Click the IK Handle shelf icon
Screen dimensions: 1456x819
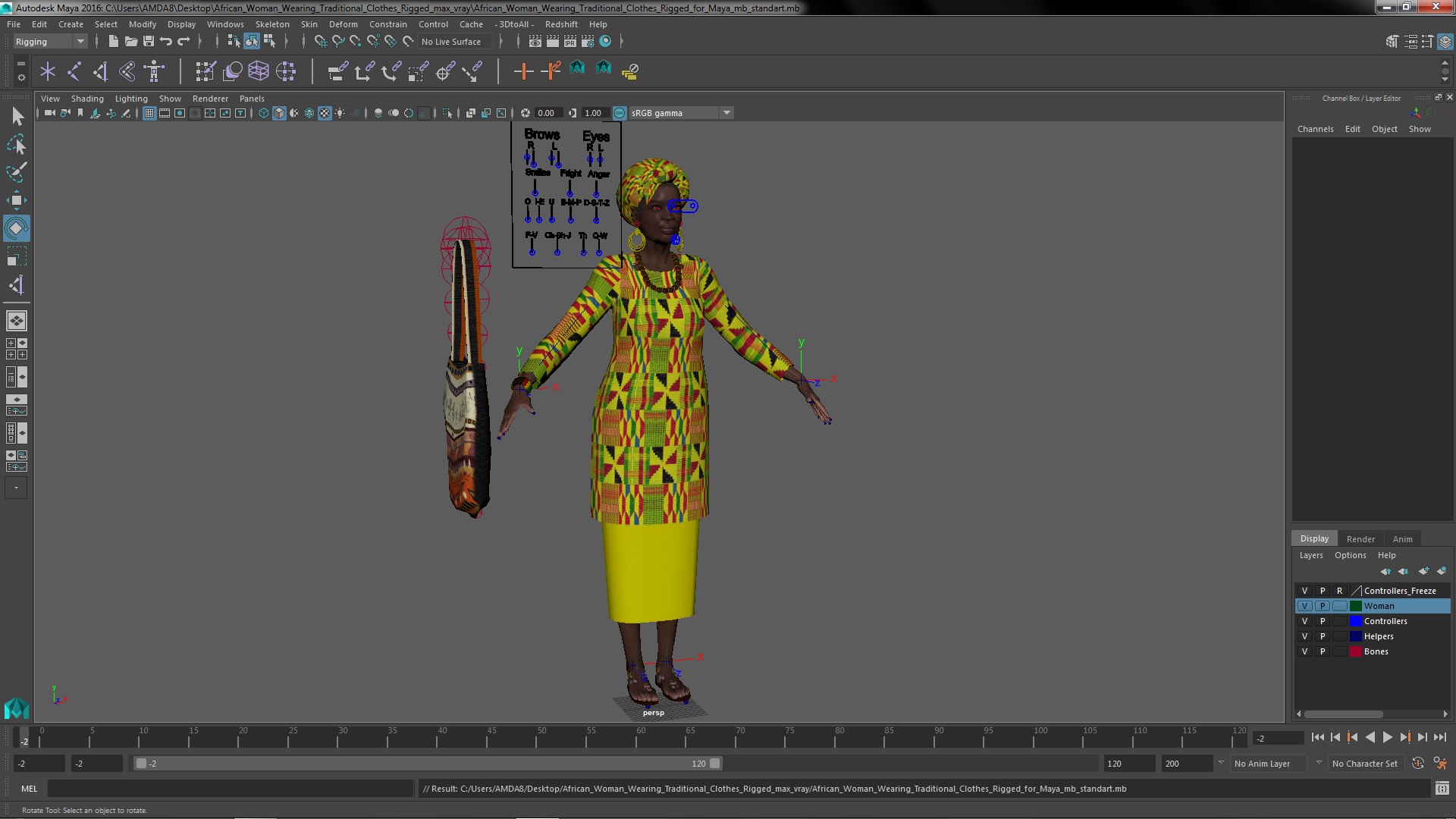pyautogui.click(x=101, y=71)
